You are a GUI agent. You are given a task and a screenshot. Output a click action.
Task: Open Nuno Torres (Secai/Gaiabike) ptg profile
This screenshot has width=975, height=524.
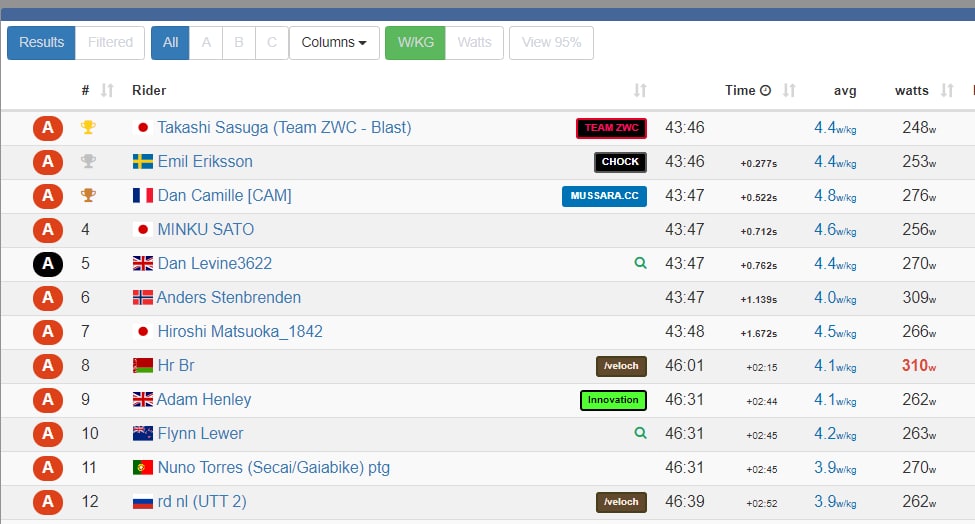[x=274, y=467]
